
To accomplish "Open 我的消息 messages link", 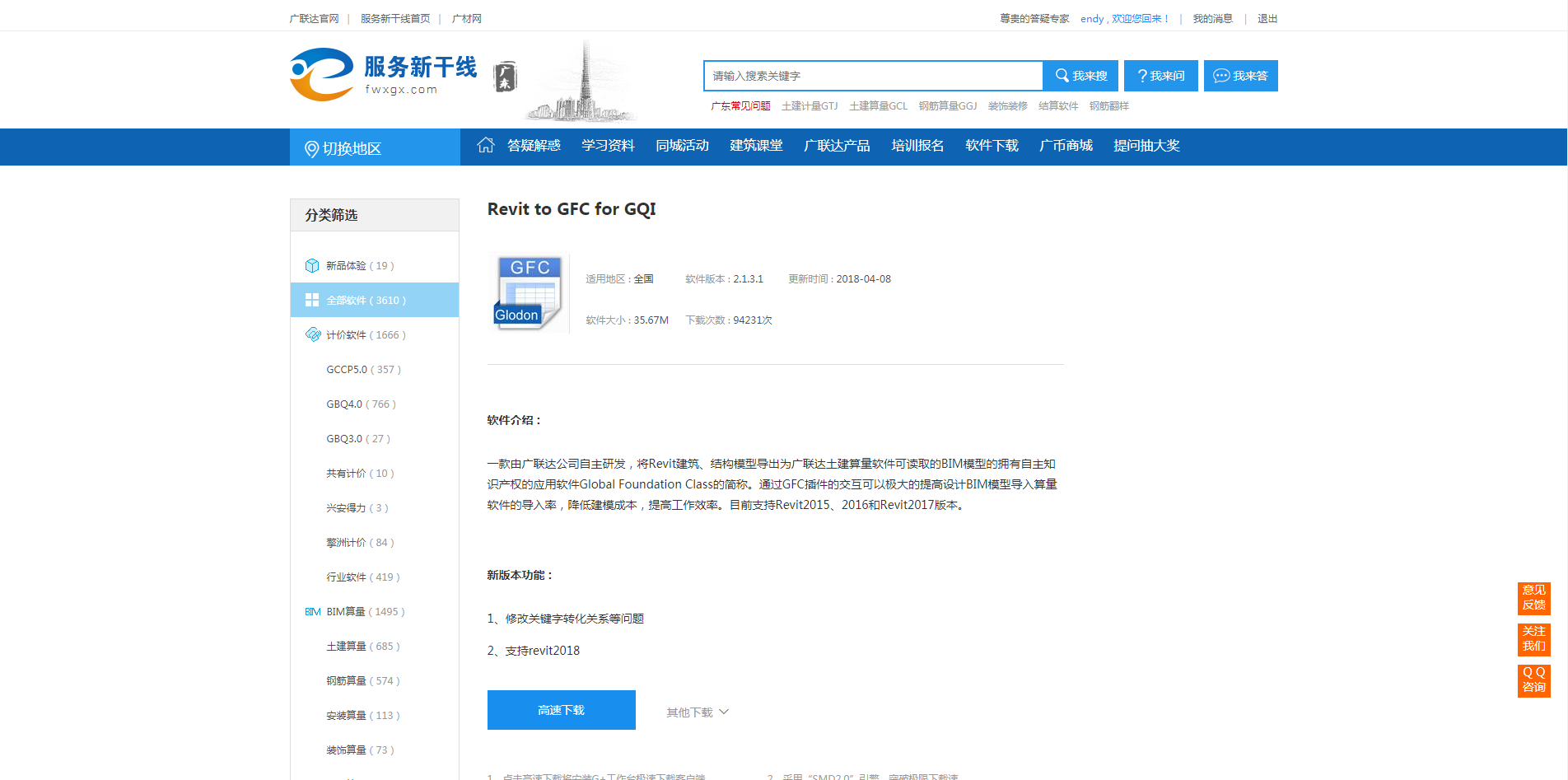I will coord(1212,18).
